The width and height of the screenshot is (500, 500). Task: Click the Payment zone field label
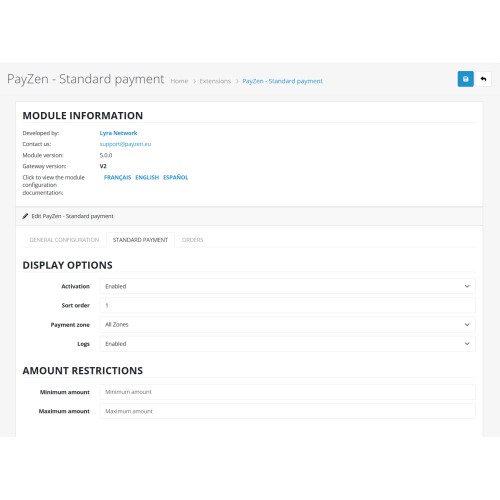(70, 325)
